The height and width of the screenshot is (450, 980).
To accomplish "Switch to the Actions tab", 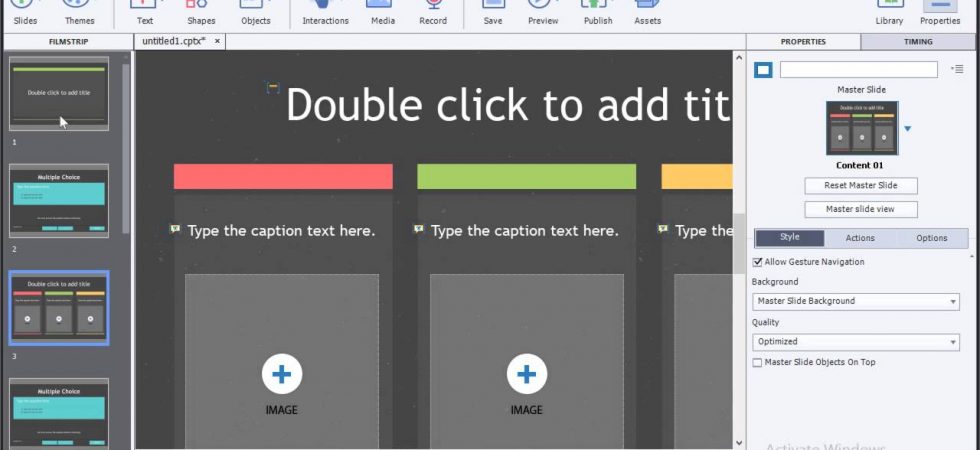I will [860, 238].
